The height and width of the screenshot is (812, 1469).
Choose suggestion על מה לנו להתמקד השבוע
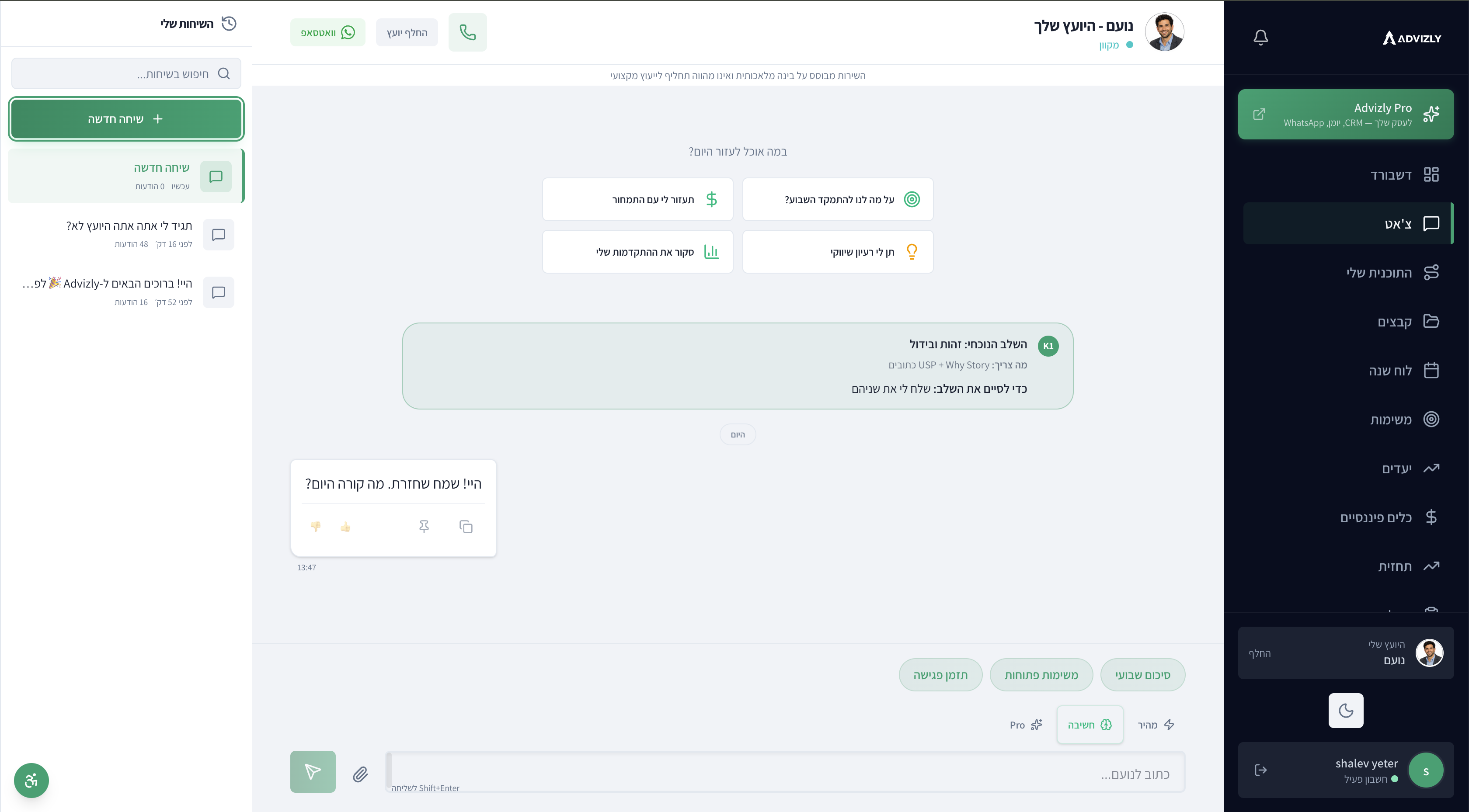click(838, 200)
